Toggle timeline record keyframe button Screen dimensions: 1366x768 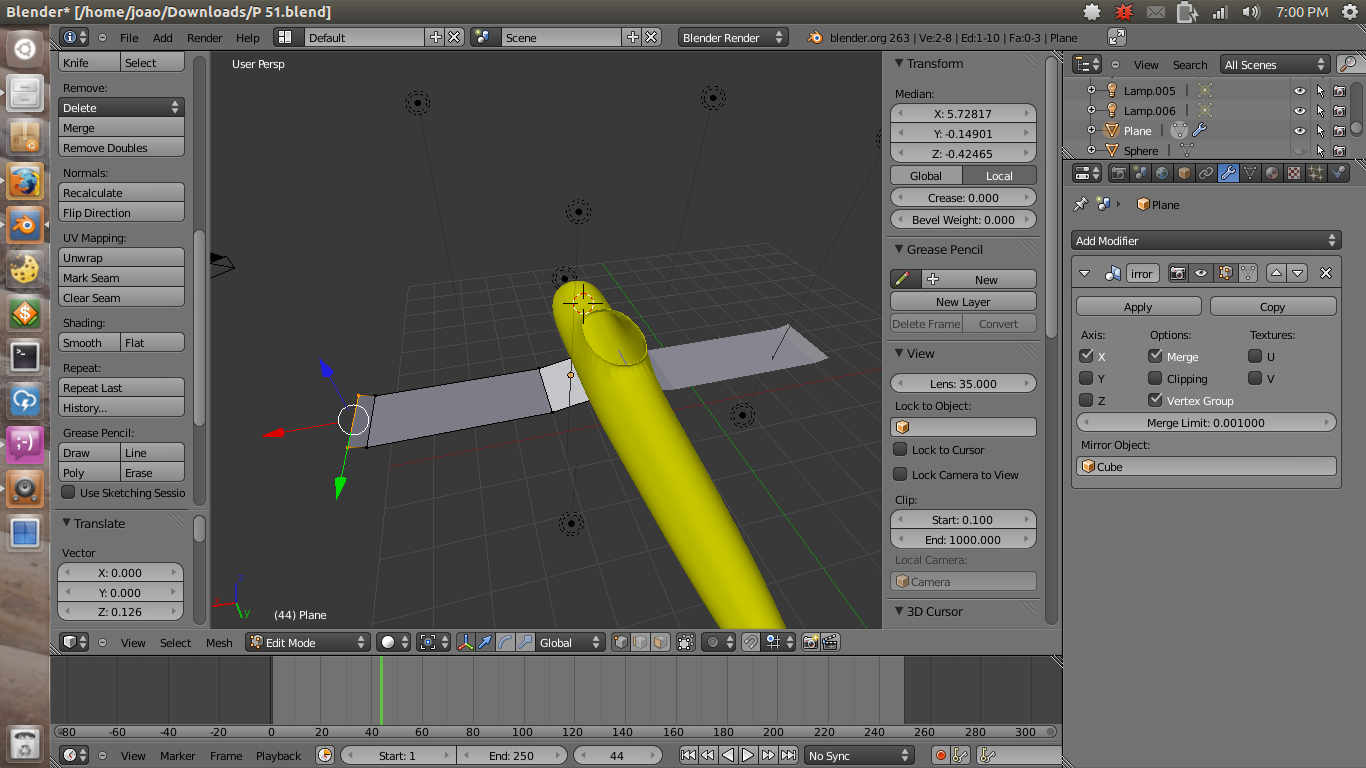(x=940, y=755)
